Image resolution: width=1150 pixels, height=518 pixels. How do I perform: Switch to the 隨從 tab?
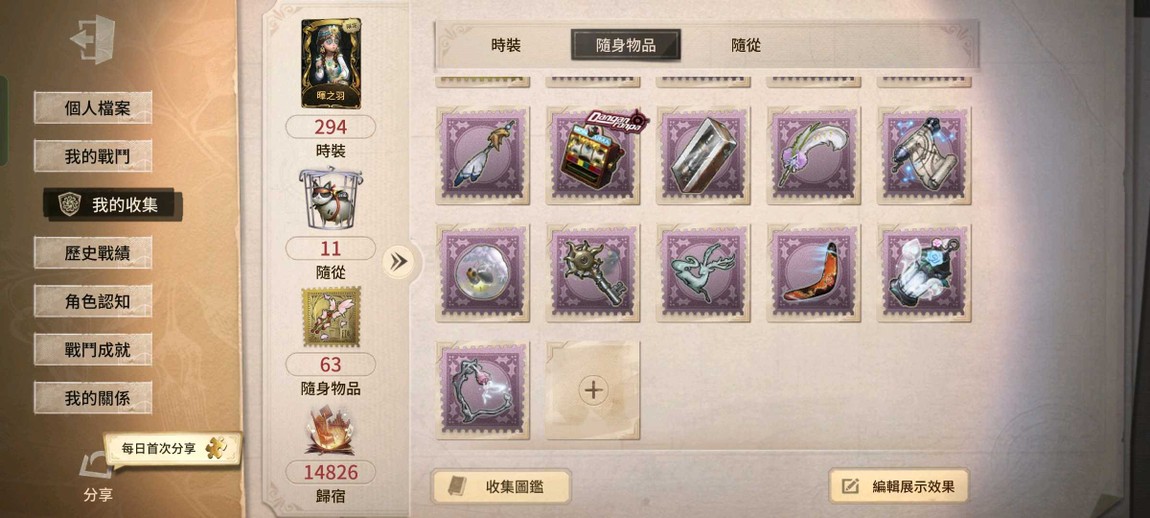click(x=746, y=45)
